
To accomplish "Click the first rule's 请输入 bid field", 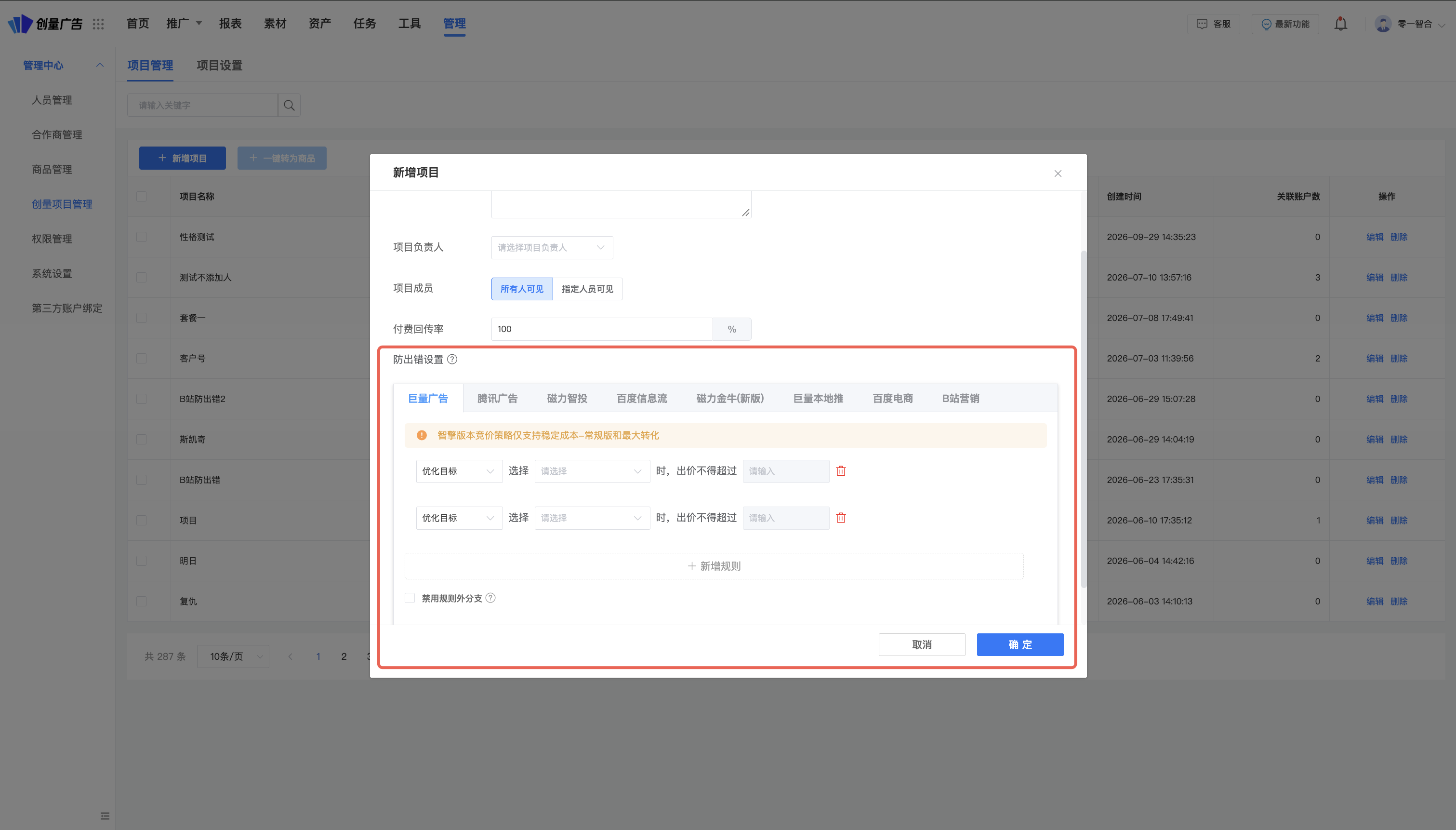I will click(785, 471).
